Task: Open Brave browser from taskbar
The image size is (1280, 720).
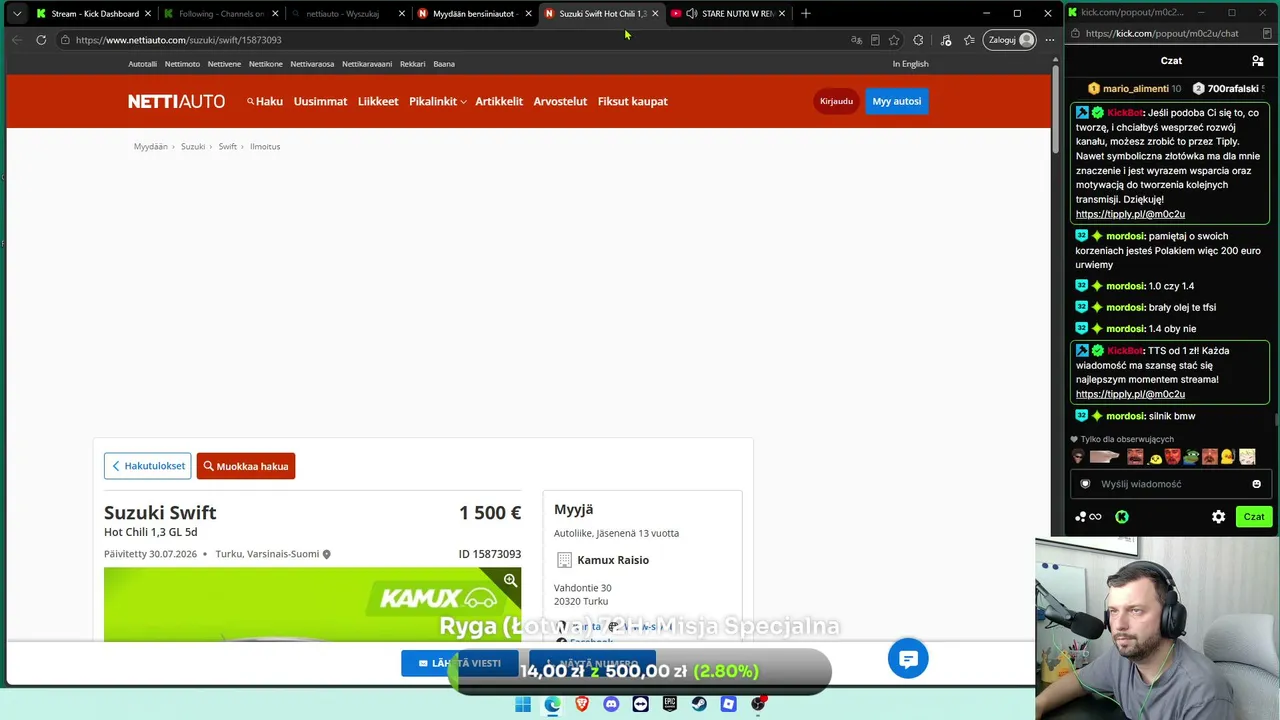Action: [x=582, y=704]
